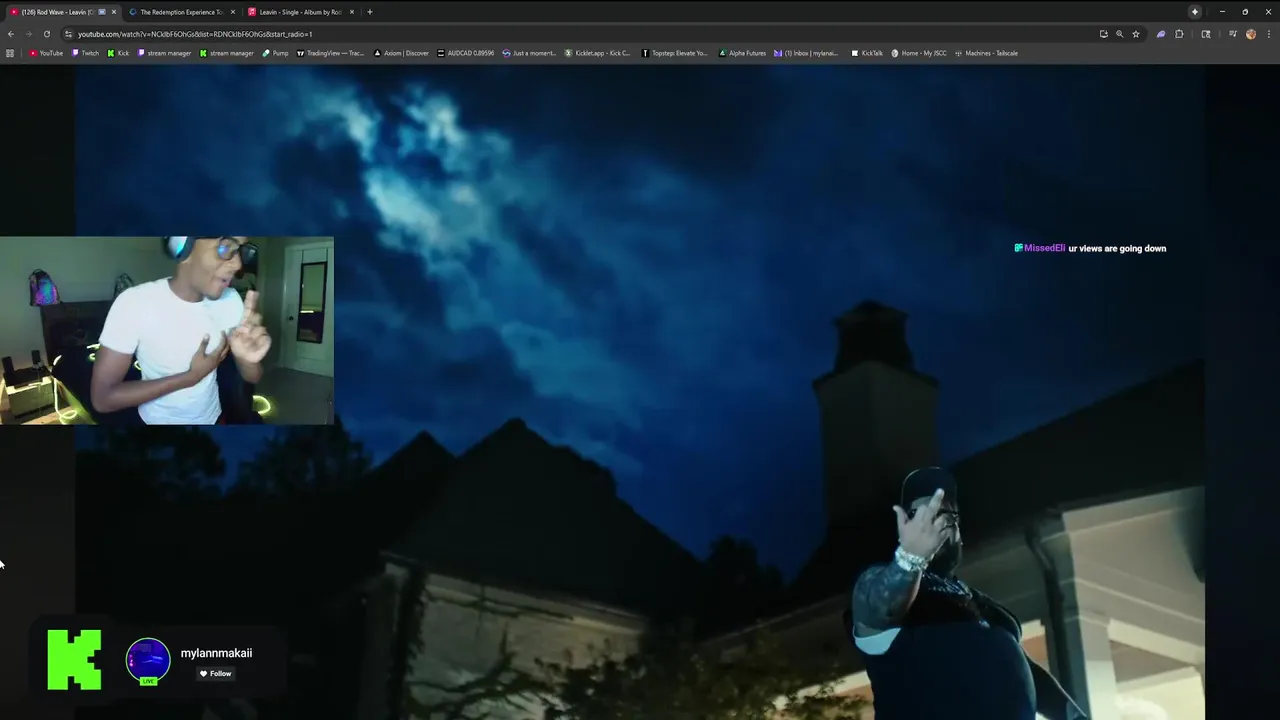Open the zoom magnifier icon in address bar
The image size is (1280, 720).
[x=1119, y=34]
